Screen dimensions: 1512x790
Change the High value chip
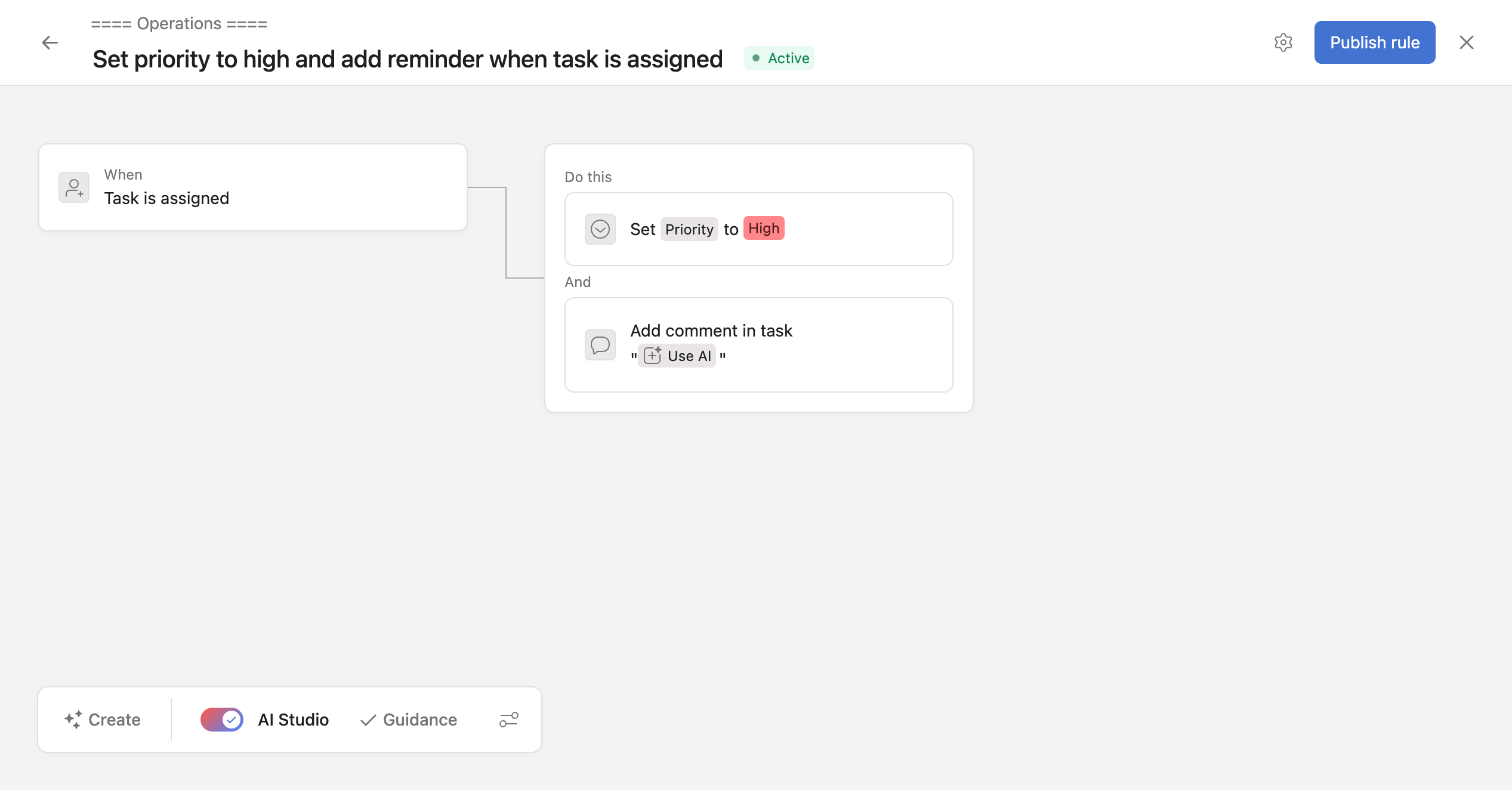click(764, 229)
